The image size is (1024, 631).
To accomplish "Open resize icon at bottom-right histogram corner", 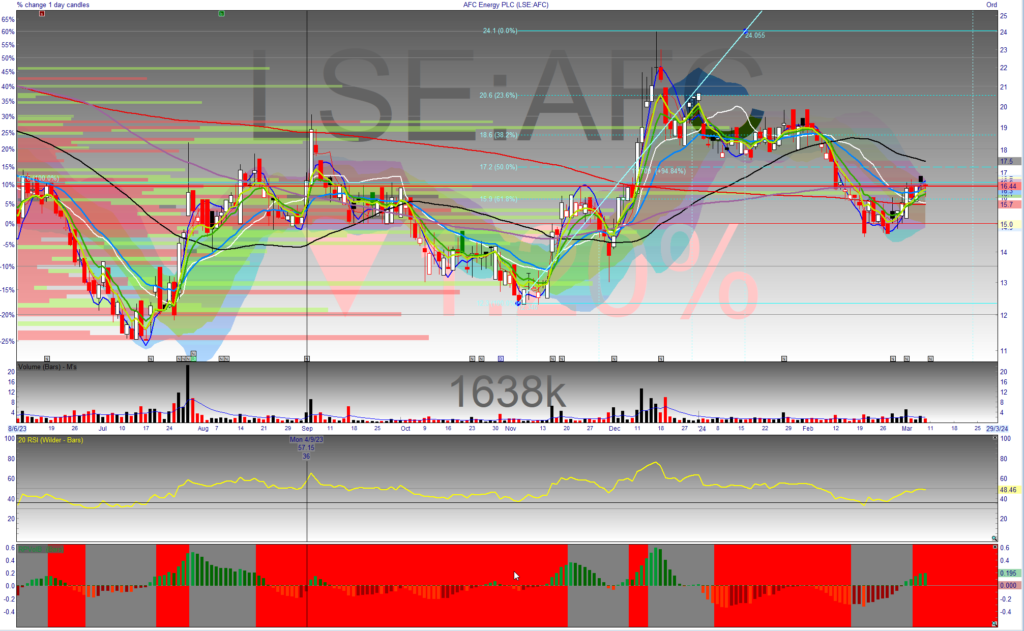I will pos(994,625).
